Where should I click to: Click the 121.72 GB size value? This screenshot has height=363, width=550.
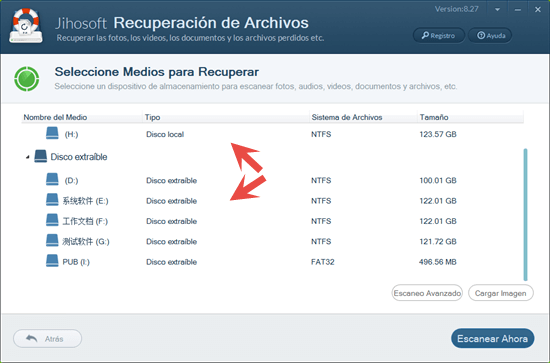point(438,241)
